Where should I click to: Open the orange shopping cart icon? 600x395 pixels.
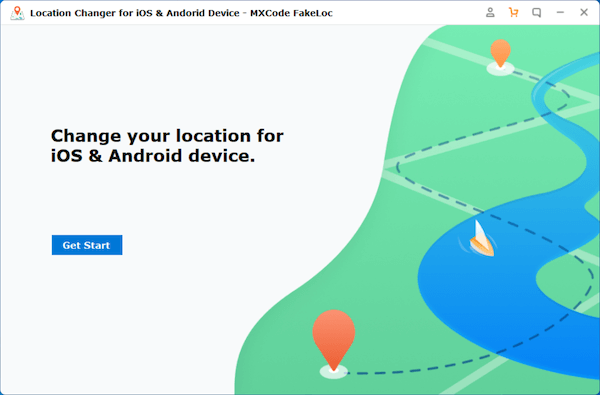pos(513,13)
